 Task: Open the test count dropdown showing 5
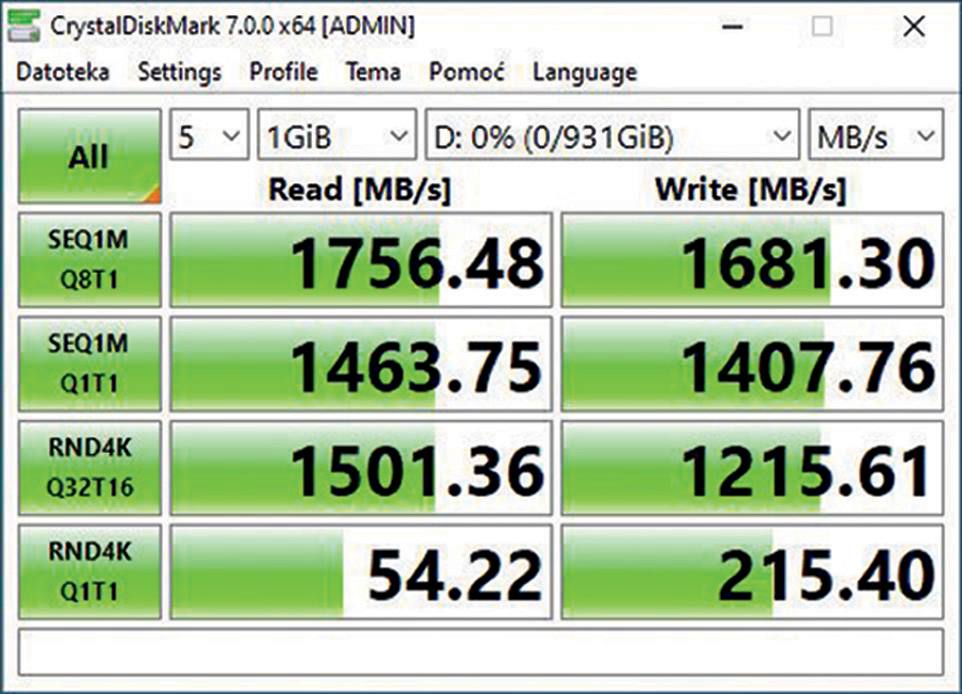coord(209,136)
